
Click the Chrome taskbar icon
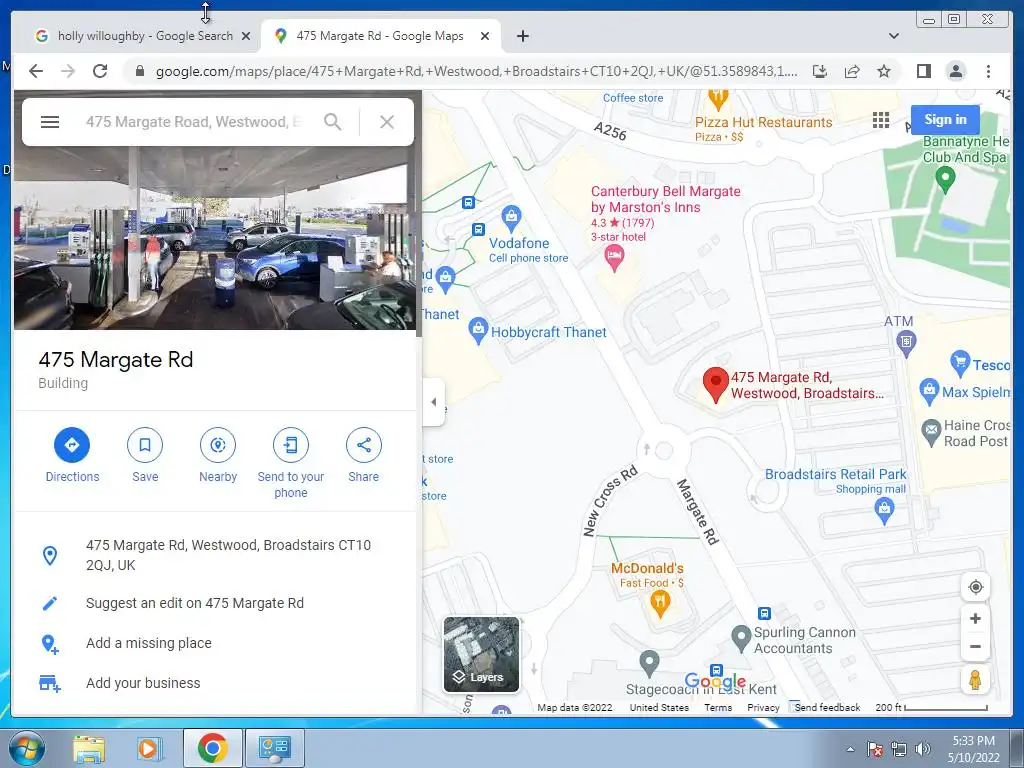point(212,749)
